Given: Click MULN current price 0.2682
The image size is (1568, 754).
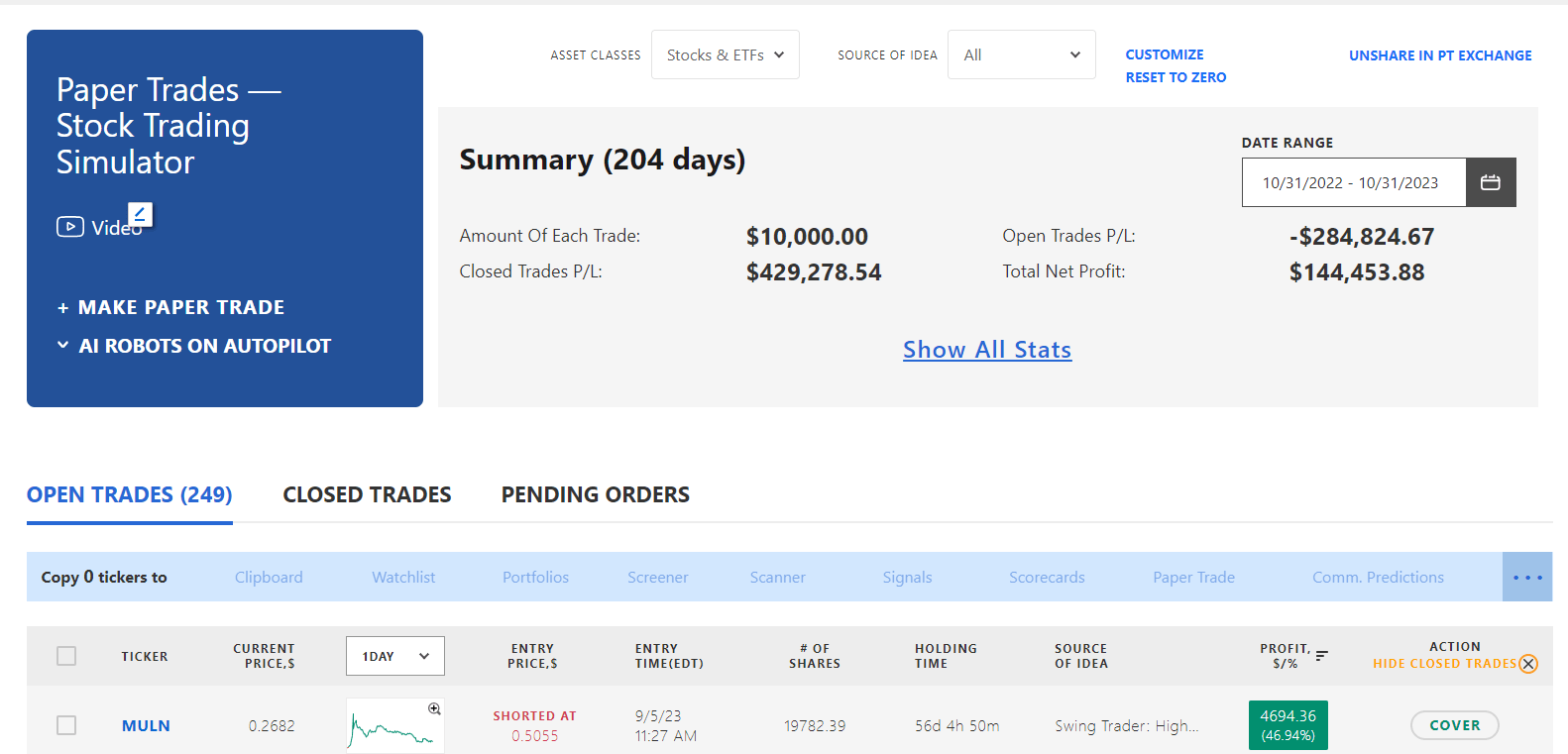Looking at the screenshot, I should coord(272,725).
